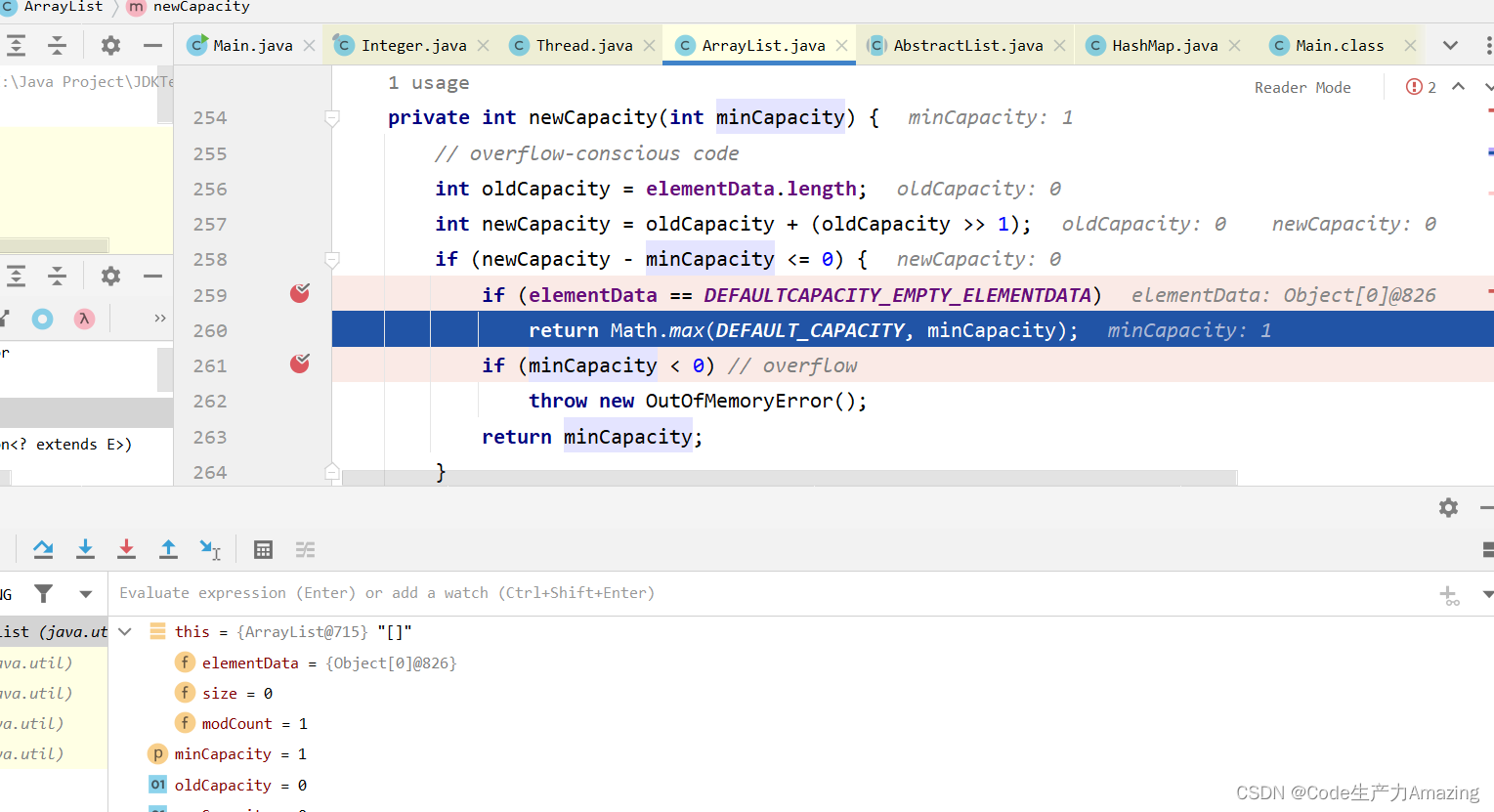Viewport: 1494px width, 812px height.
Task: Open the top left panel gear settings
Action: [x=111, y=45]
